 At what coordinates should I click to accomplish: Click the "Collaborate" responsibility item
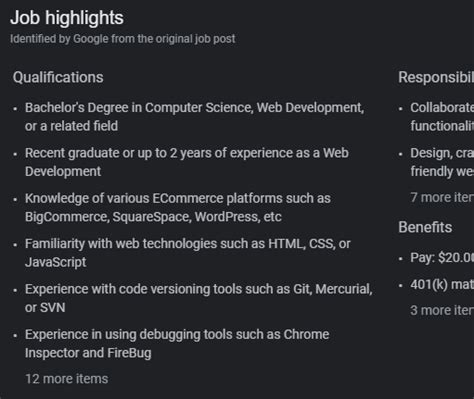442,117
